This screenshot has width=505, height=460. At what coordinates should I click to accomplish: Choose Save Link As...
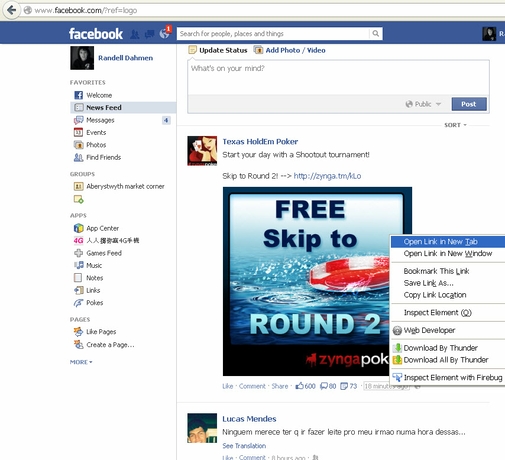tap(448, 283)
